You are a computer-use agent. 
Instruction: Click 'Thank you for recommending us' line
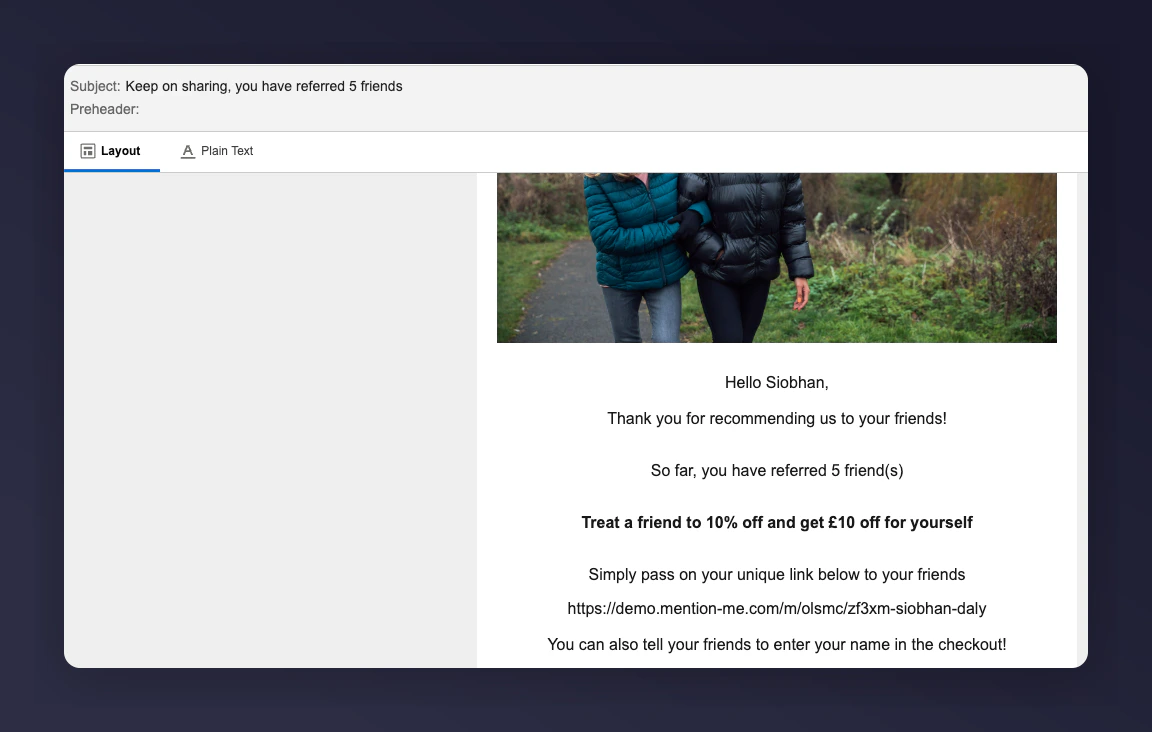point(777,418)
